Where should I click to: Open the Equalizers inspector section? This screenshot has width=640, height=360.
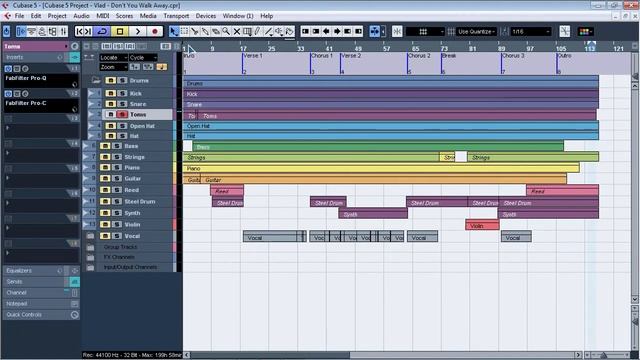point(40,271)
